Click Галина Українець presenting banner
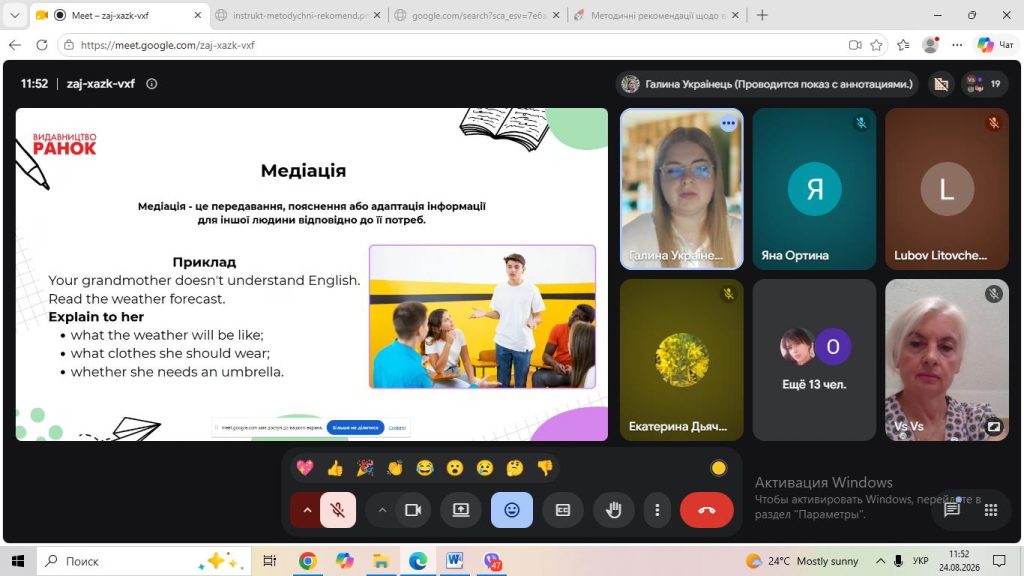The width and height of the screenshot is (1024, 576). pos(767,84)
